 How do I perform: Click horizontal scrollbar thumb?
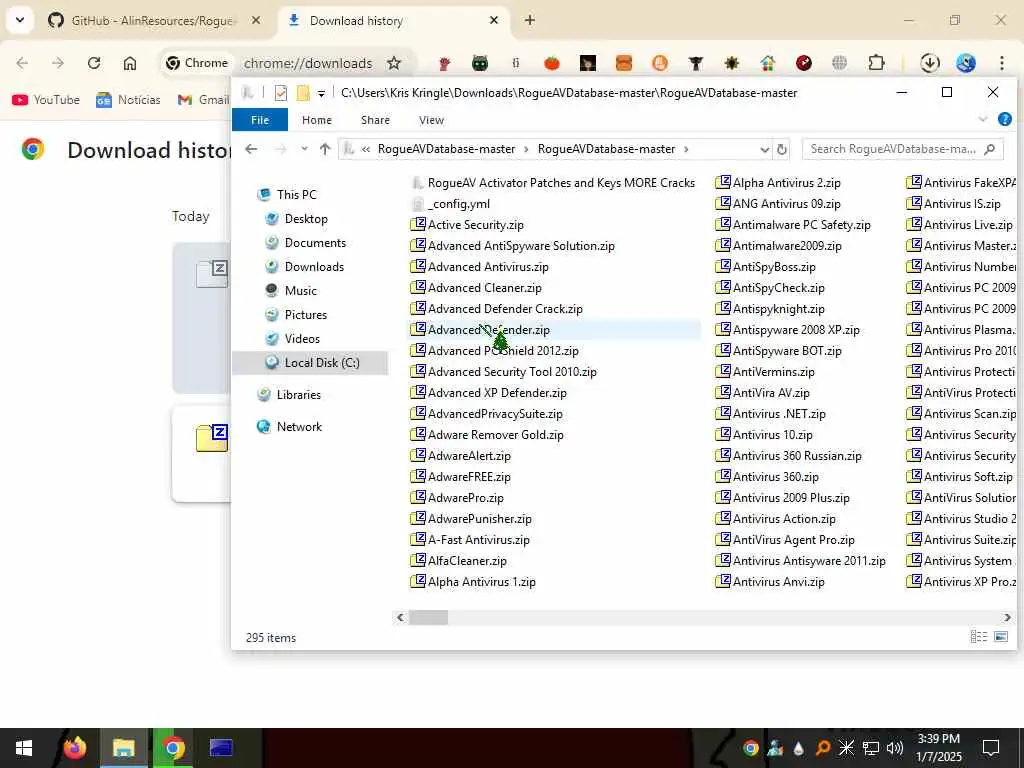coord(428,617)
